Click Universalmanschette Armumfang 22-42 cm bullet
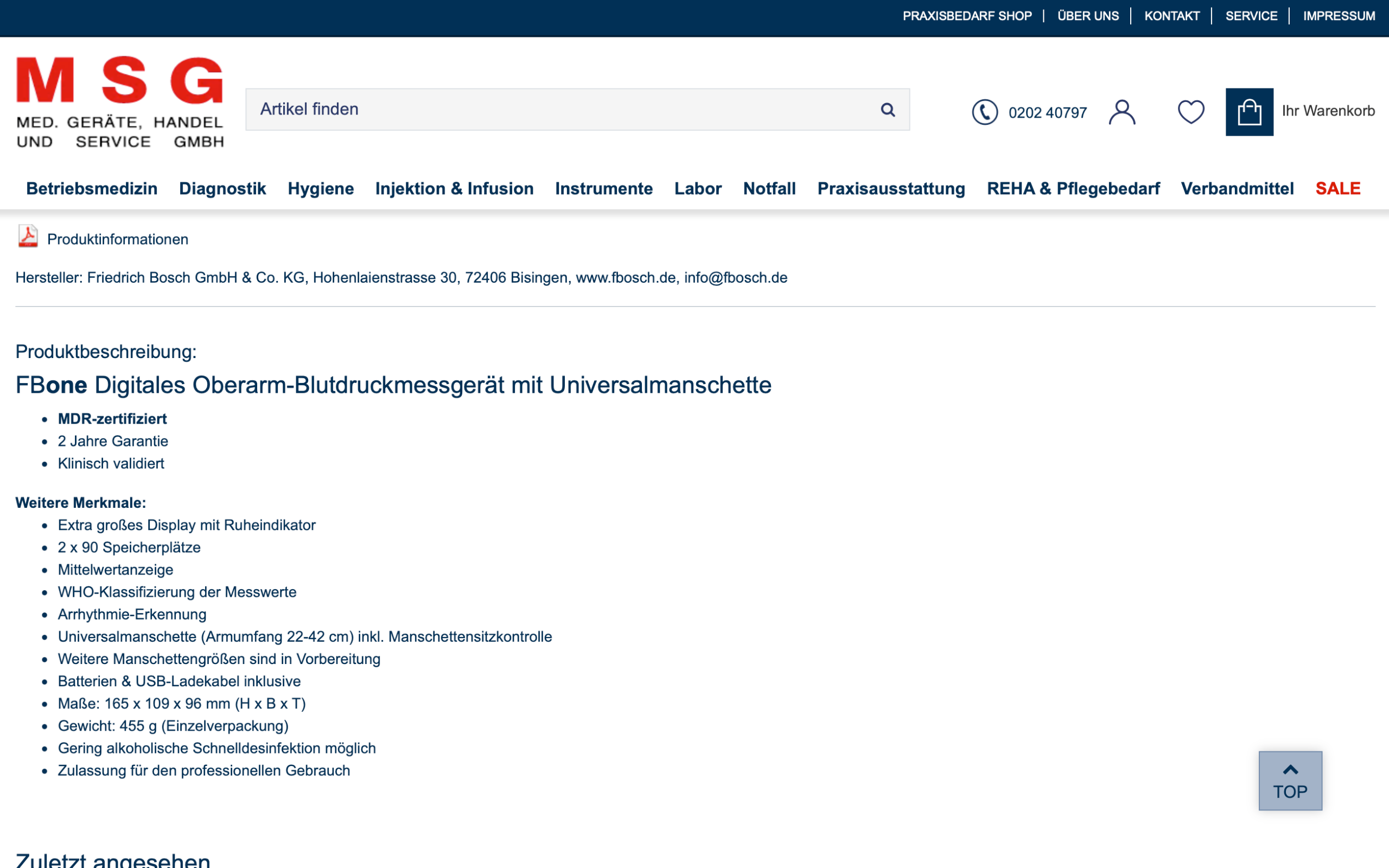1389x868 pixels. point(305,637)
